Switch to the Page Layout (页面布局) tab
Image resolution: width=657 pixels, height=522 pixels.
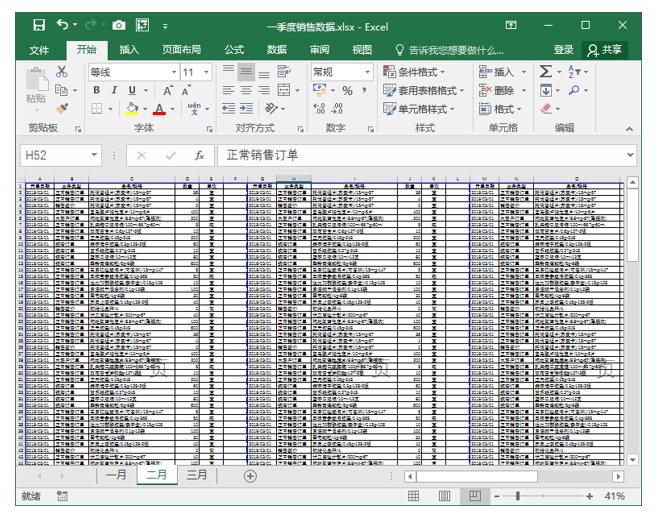pyautogui.click(x=181, y=50)
